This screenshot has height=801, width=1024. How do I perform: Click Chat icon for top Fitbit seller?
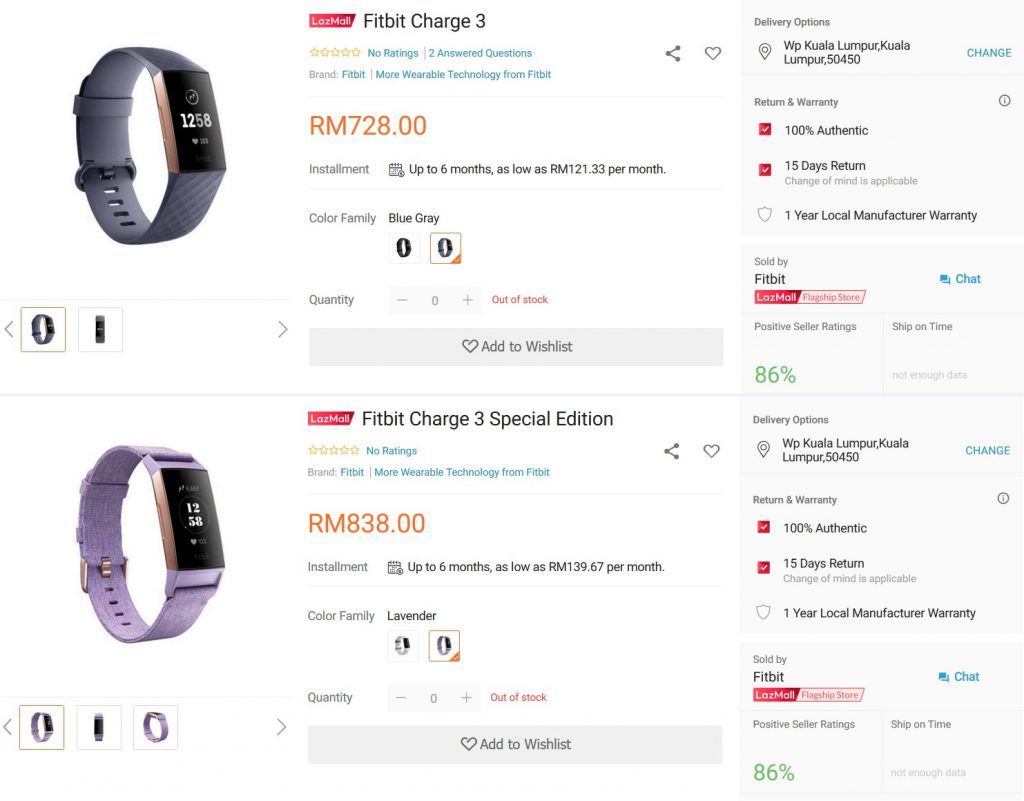pos(944,279)
